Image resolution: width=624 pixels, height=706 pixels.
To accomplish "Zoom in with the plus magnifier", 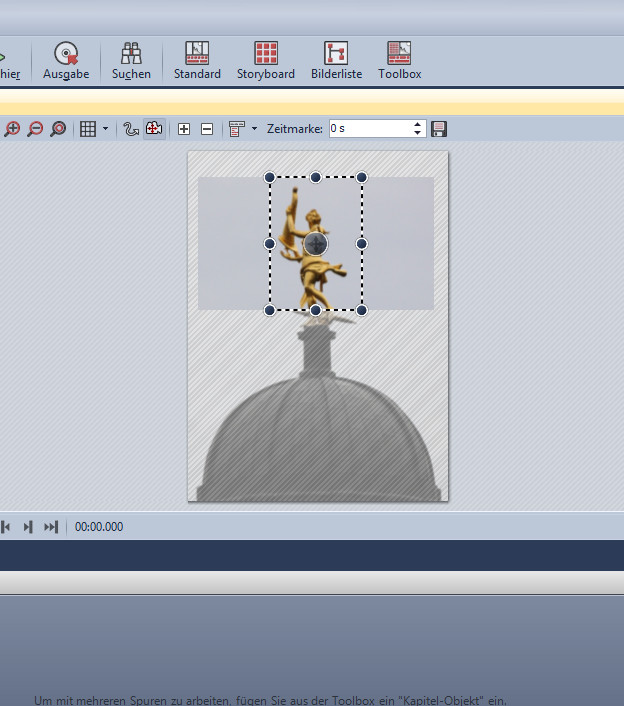I will pyautogui.click(x=12, y=129).
